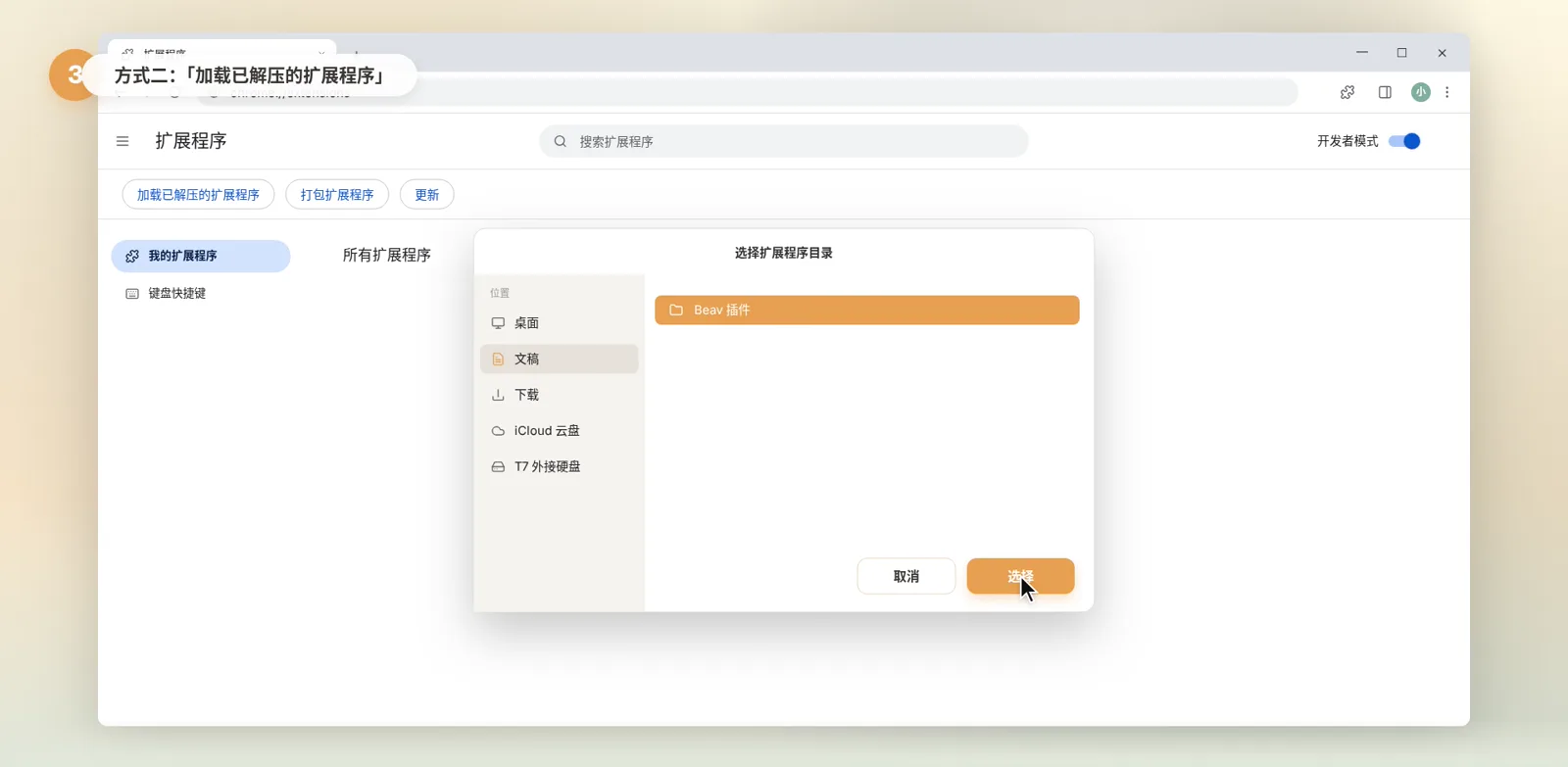Image resolution: width=1568 pixels, height=767 pixels.
Task: Open the Chrome three-dot menu
Action: pos(1447,92)
